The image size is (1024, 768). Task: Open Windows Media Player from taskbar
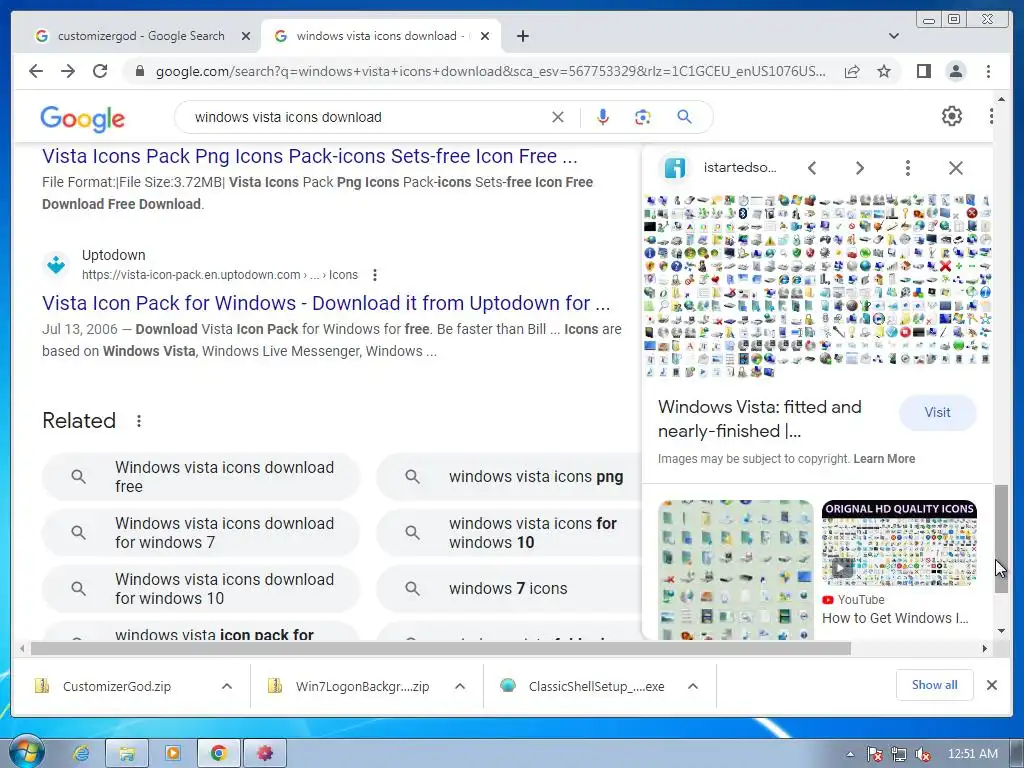[172, 754]
